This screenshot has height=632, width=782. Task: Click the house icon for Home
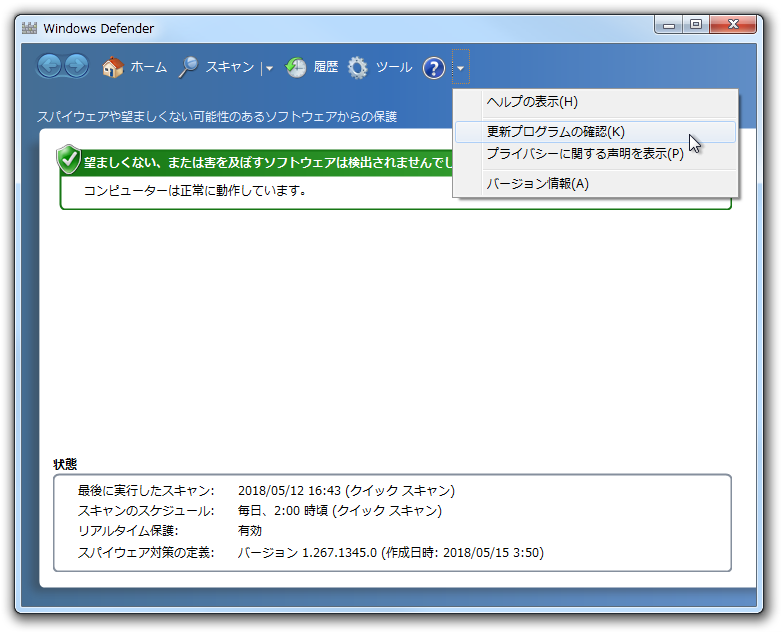tap(113, 67)
